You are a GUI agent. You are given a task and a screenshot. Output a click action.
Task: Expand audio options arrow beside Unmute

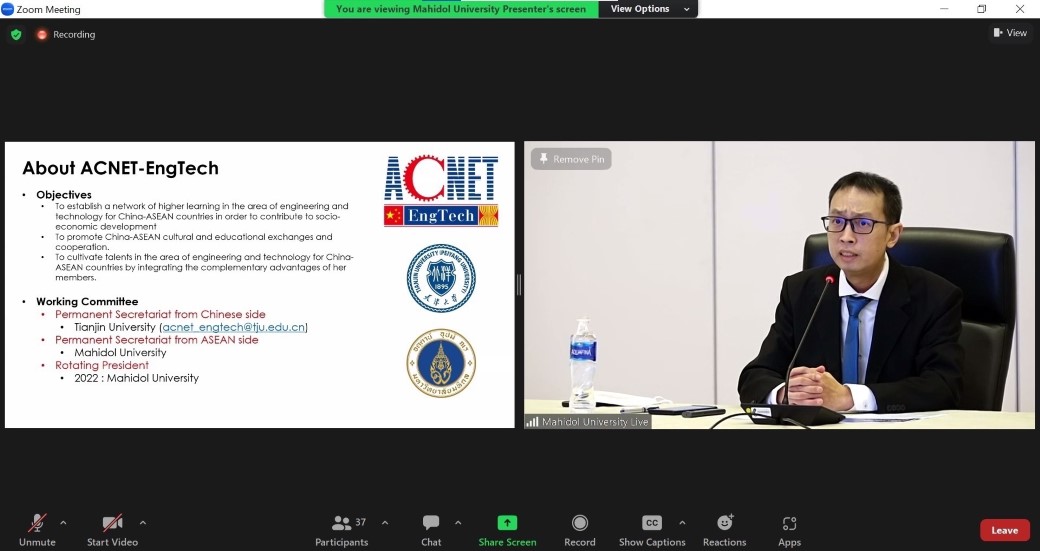coord(63,522)
